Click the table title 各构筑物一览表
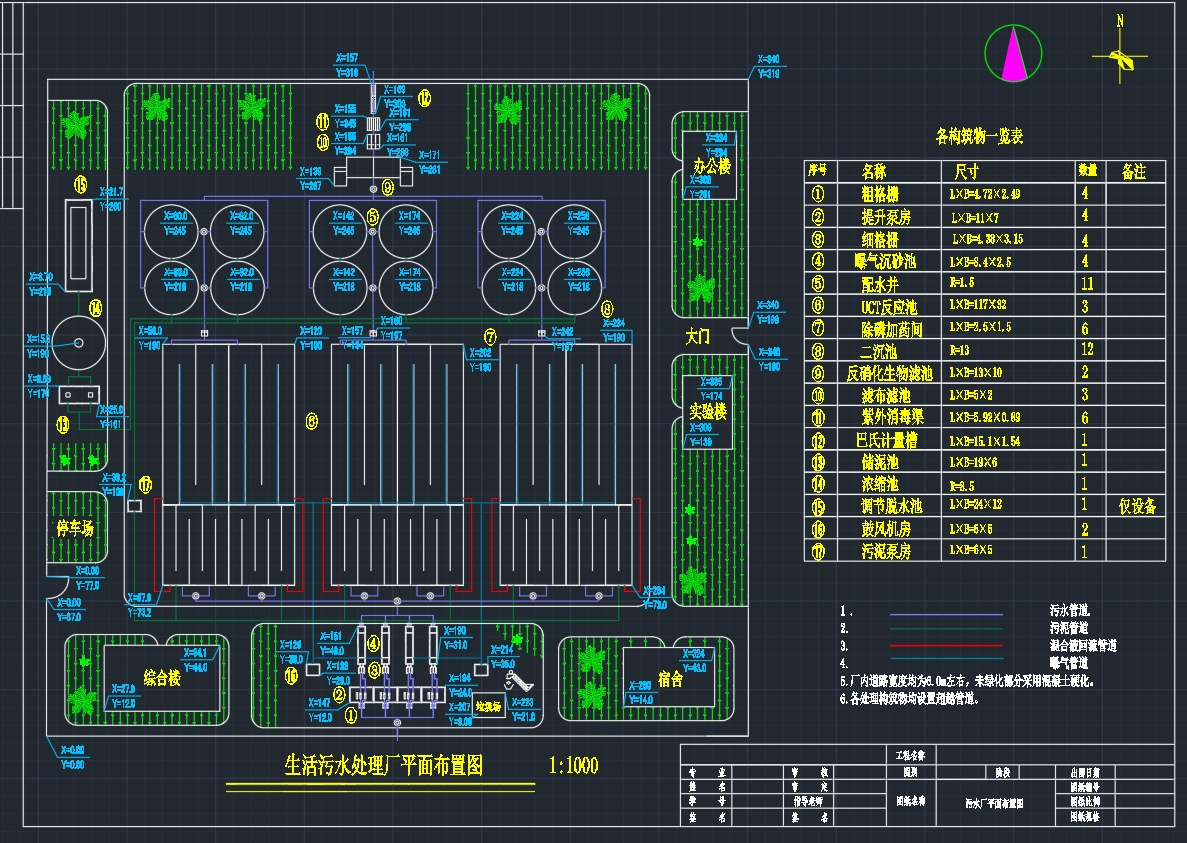Image resolution: width=1187 pixels, height=843 pixels. tap(980, 136)
